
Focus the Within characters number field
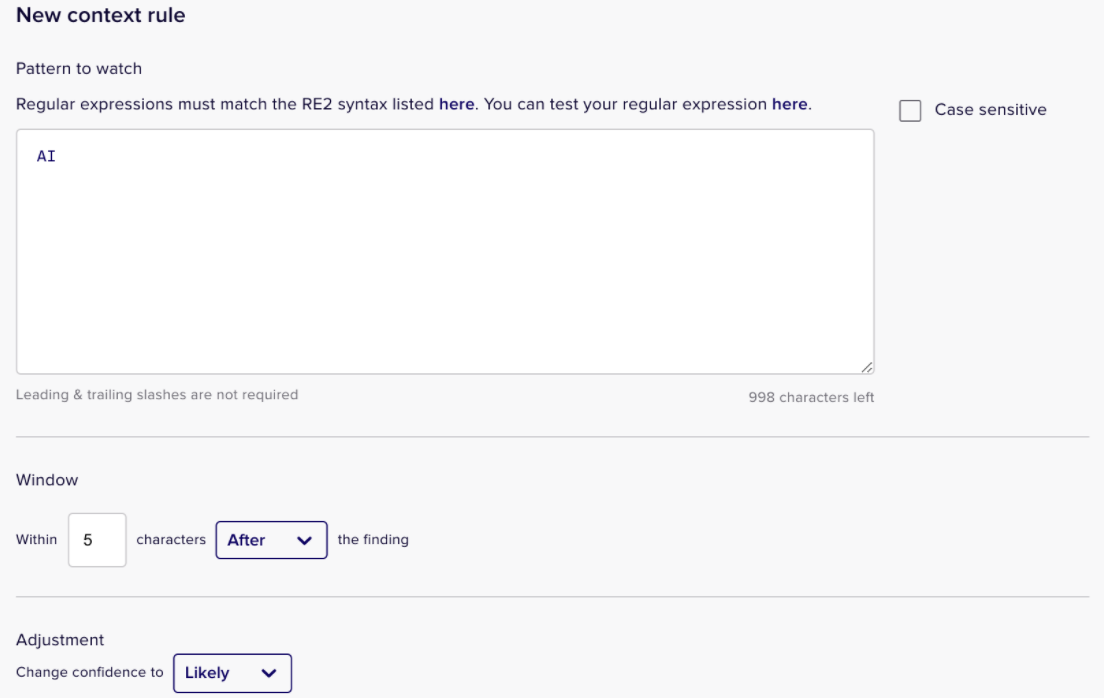(97, 540)
